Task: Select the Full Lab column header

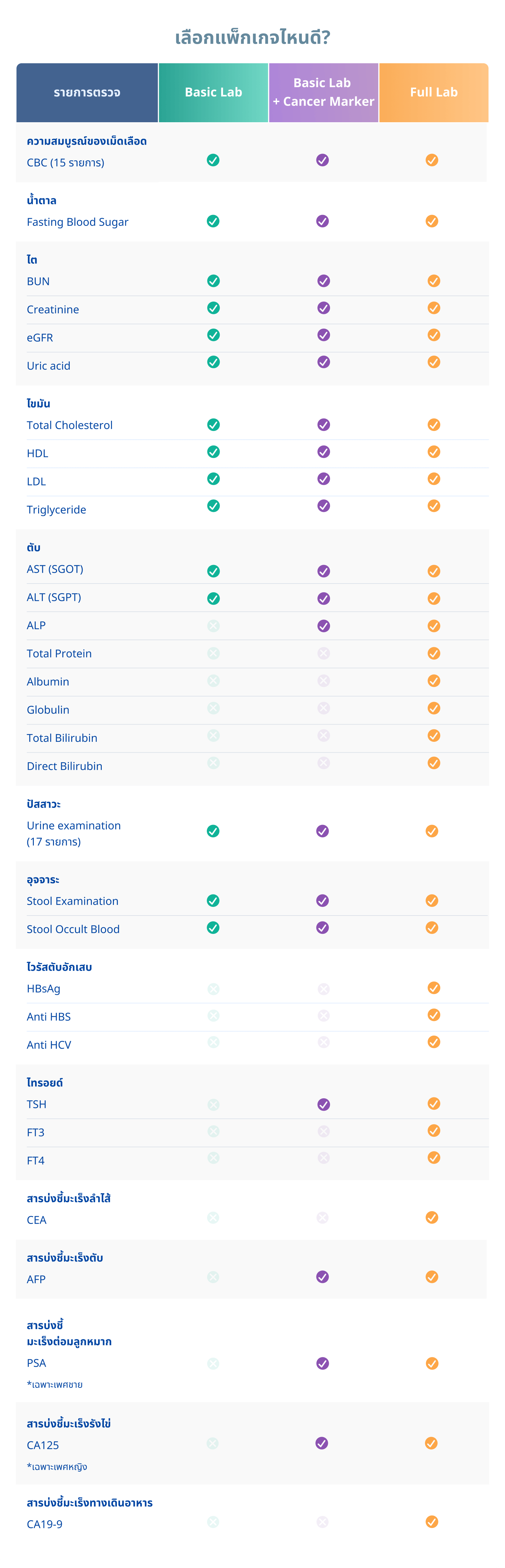Action: 434,92
